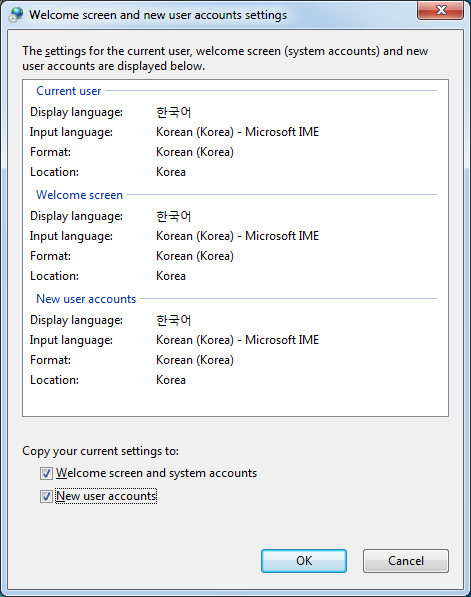
Task: Click New user accounts display language text
Action: click(x=174, y=320)
